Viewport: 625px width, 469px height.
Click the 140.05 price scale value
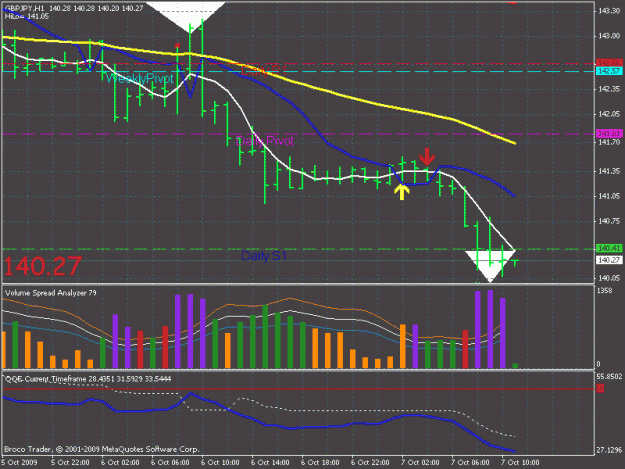point(609,278)
